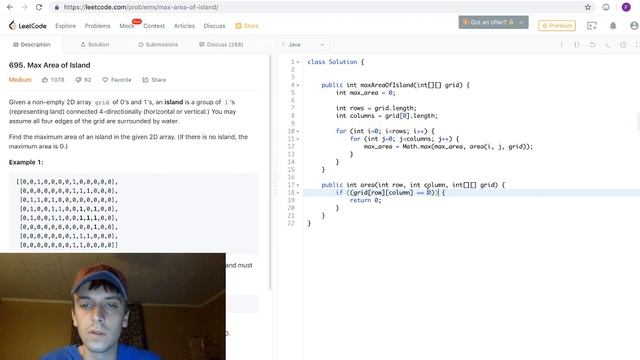Collapse the maxAreaOfIsland method at line 4
640x360 pixels.
click(x=298, y=85)
